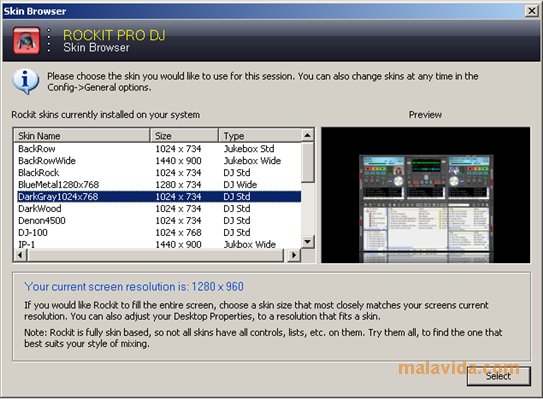Click the list's scroll down arrow
This screenshot has height=399, width=543.
(x=308, y=241)
